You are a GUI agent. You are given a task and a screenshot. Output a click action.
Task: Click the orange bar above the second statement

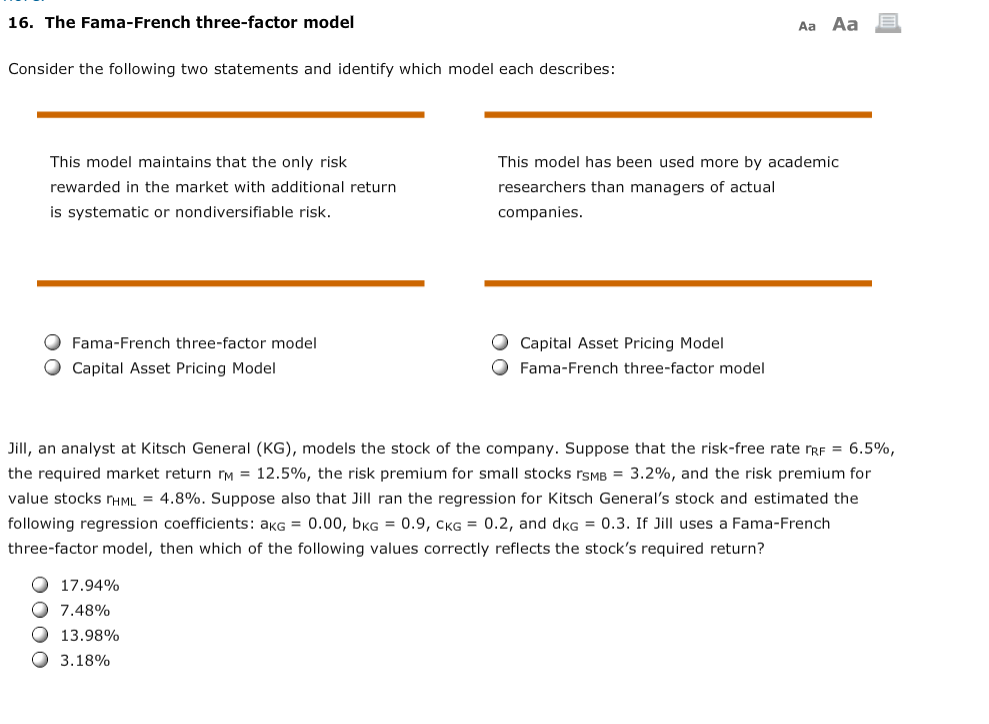click(x=677, y=114)
